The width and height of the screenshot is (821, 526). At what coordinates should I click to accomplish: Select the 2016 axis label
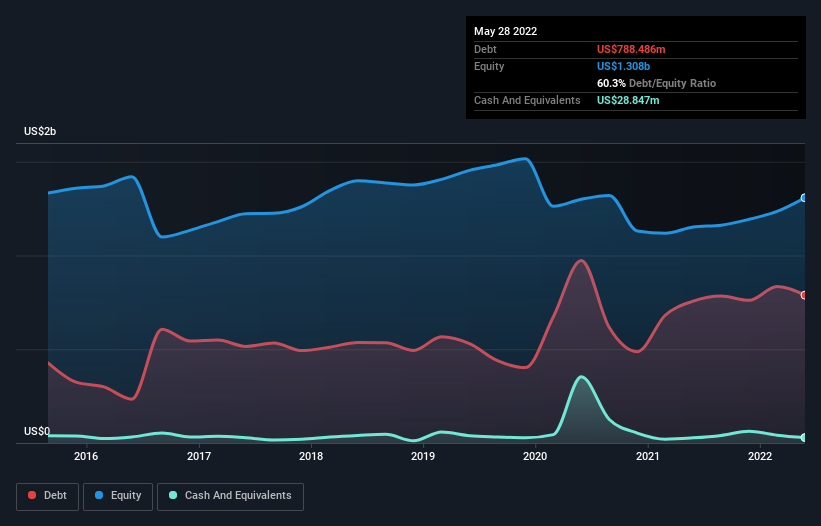pyautogui.click(x=86, y=456)
